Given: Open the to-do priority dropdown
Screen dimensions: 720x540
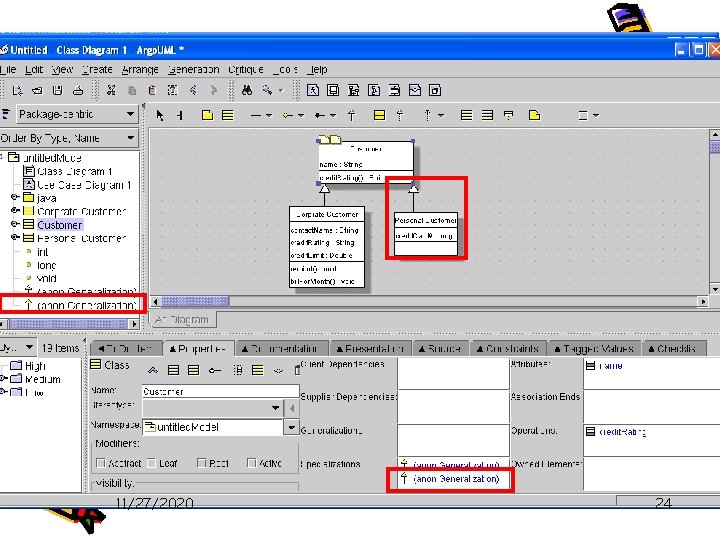Looking at the screenshot, I should point(29,347).
